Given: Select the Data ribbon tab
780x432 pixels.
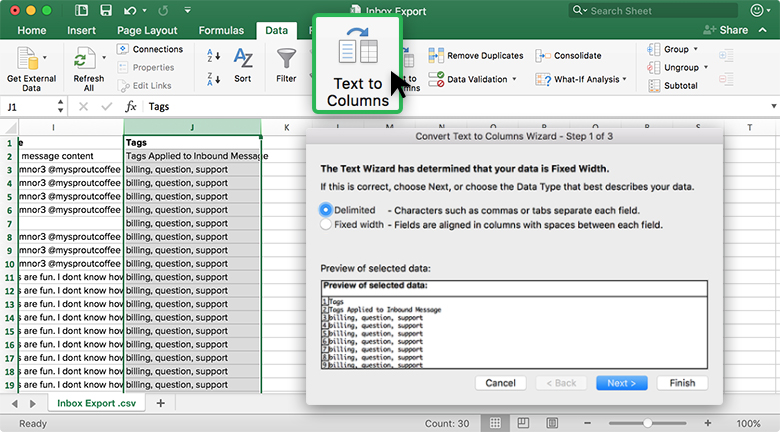Looking at the screenshot, I should (x=277, y=30).
